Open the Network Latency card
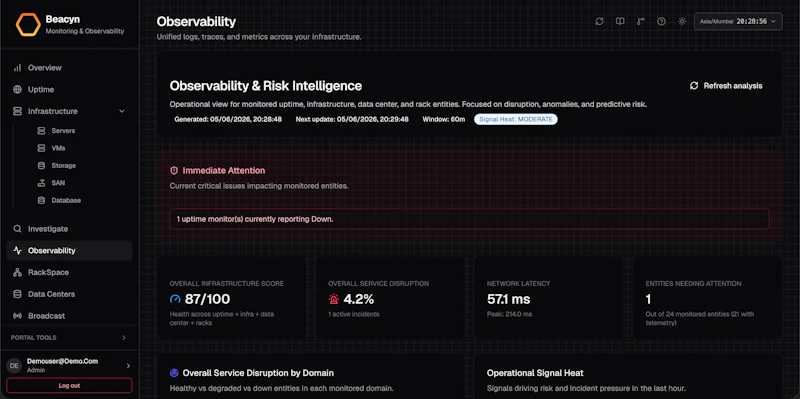Screen dimensions: 800x399 (548, 298)
